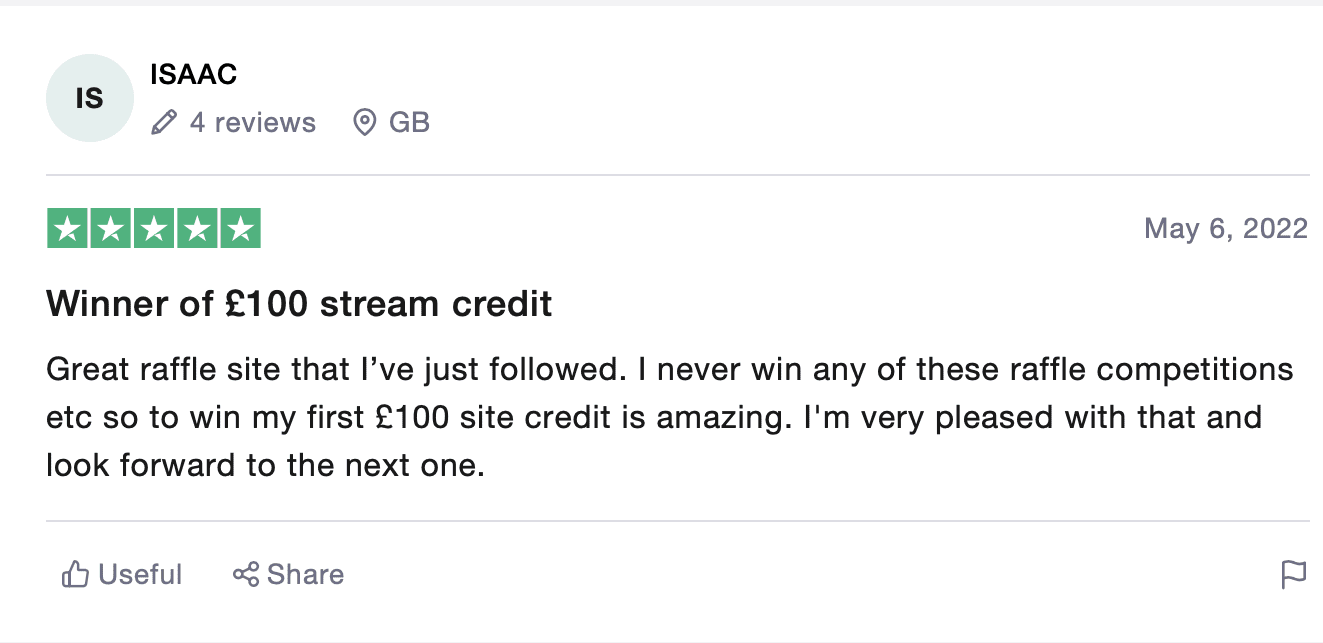Click the GB country label
Screen dimensions: 1323x643
(409, 123)
